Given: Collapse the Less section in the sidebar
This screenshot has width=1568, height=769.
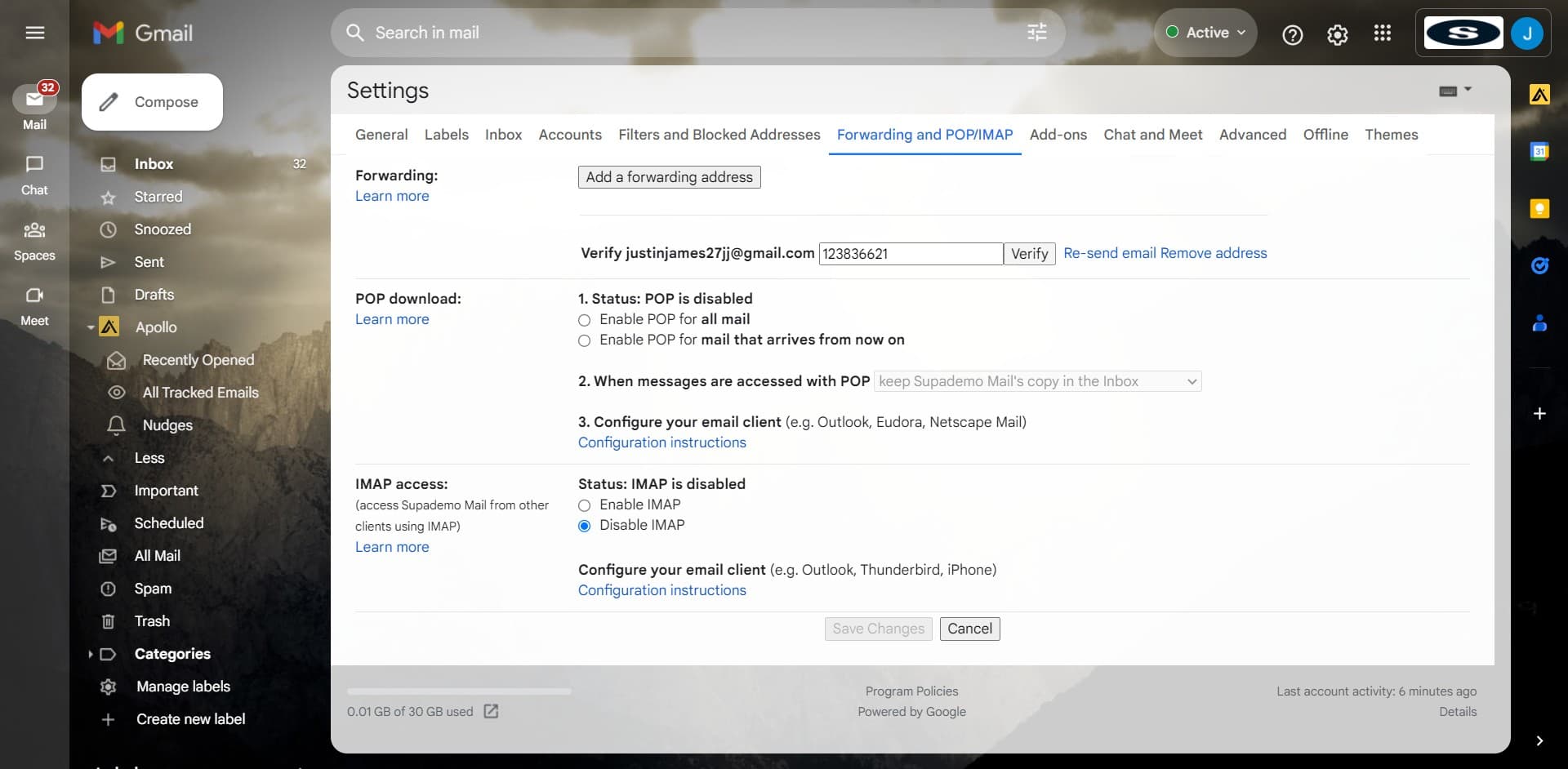Looking at the screenshot, I should click(109, 458).
